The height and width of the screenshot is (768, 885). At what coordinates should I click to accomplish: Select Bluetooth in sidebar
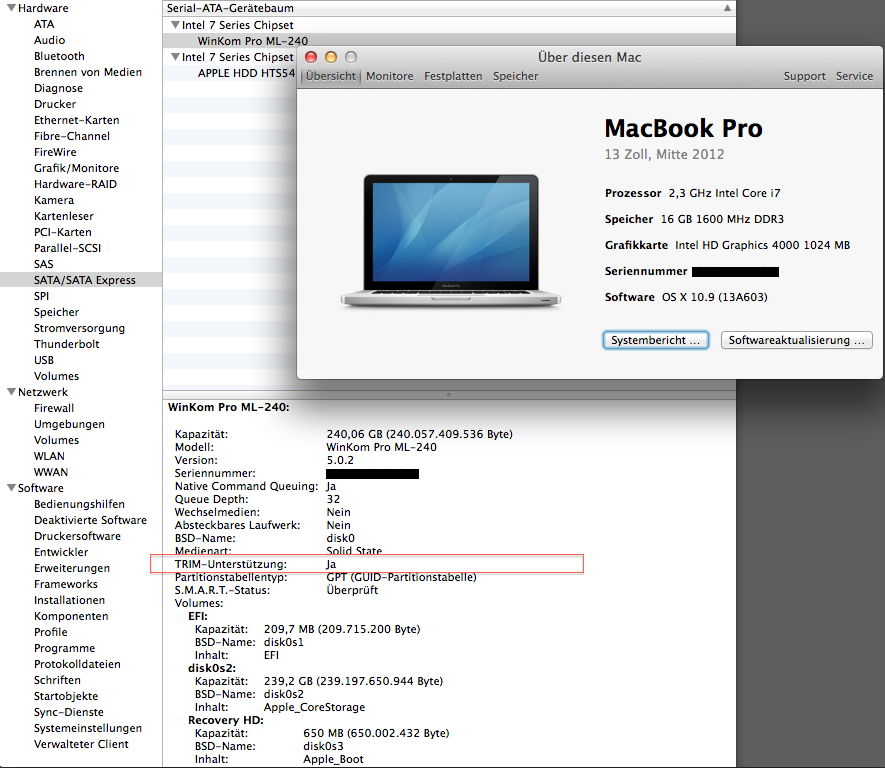pyautogui.click(x=59, y=56)
